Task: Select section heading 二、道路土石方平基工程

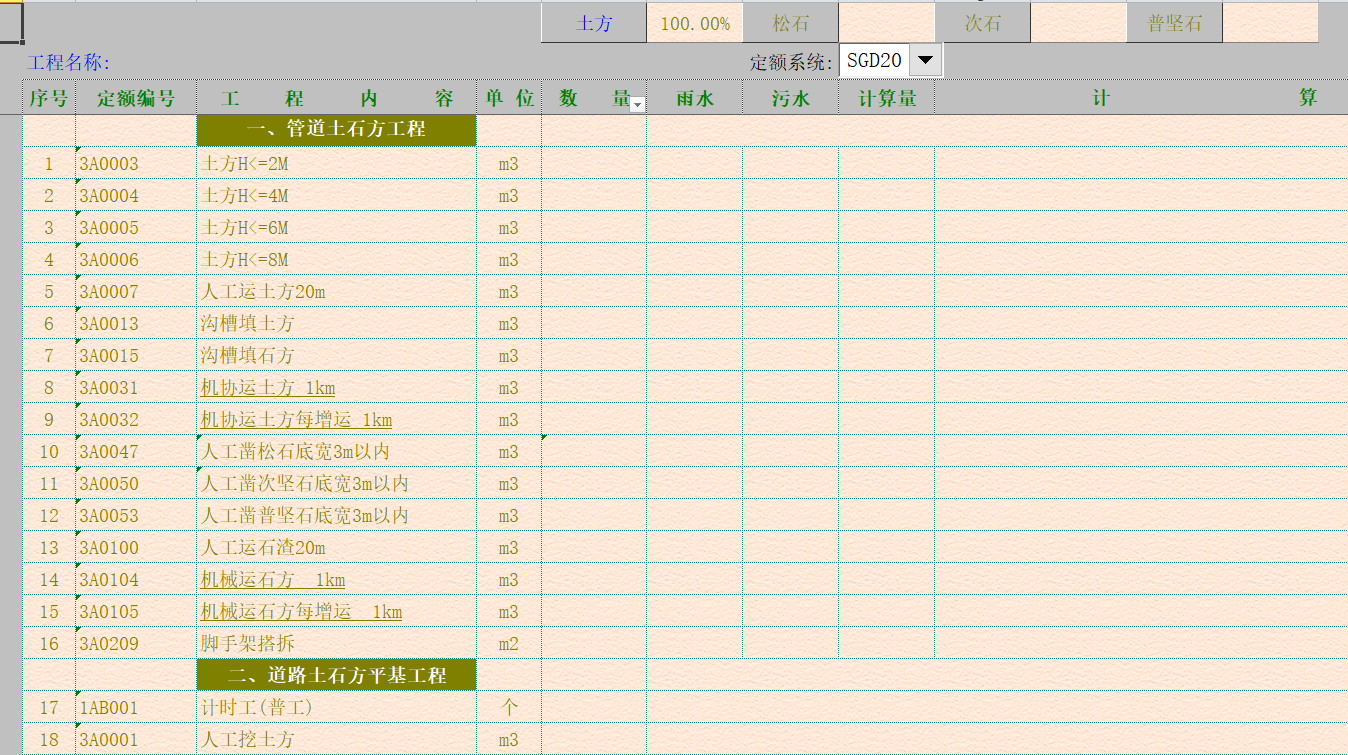Action: click(337, 675)
